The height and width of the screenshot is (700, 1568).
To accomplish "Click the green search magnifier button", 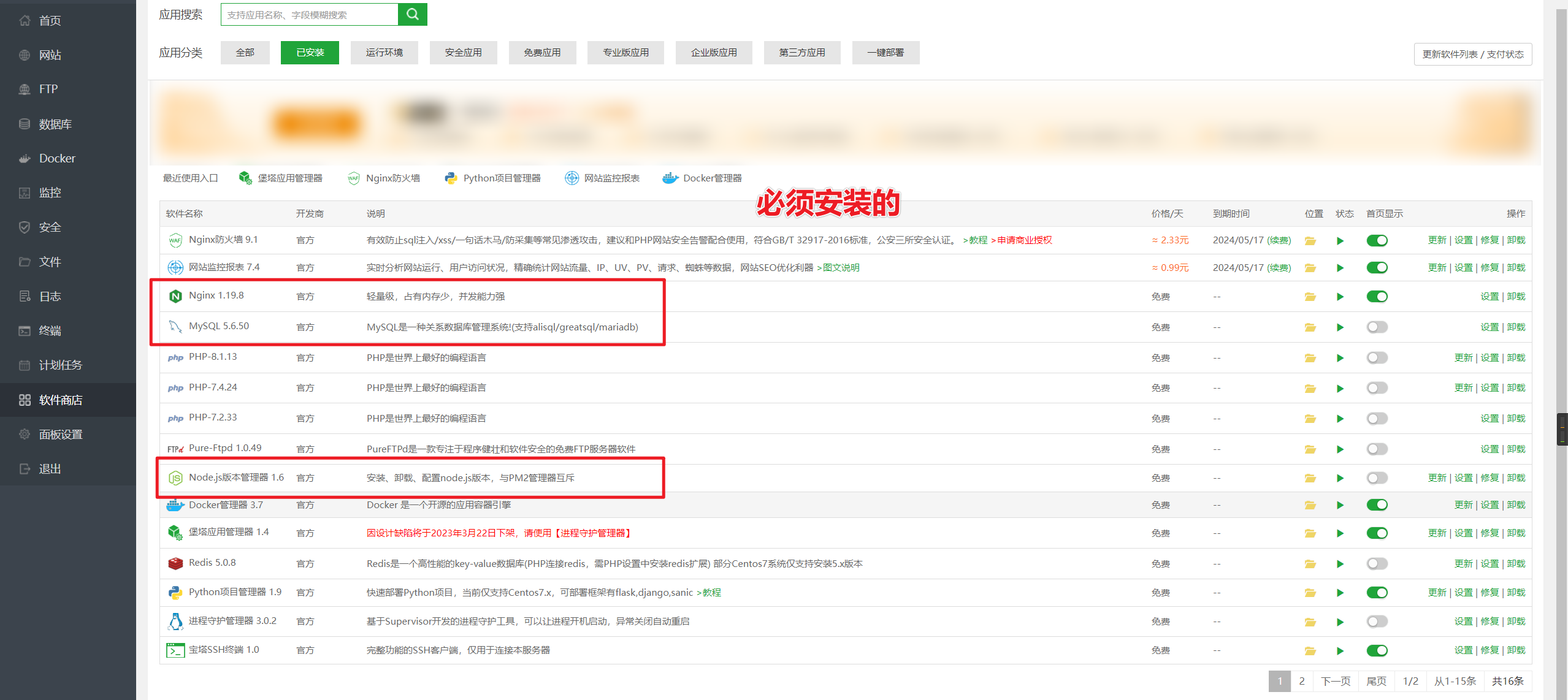I will tap(412, 14).
